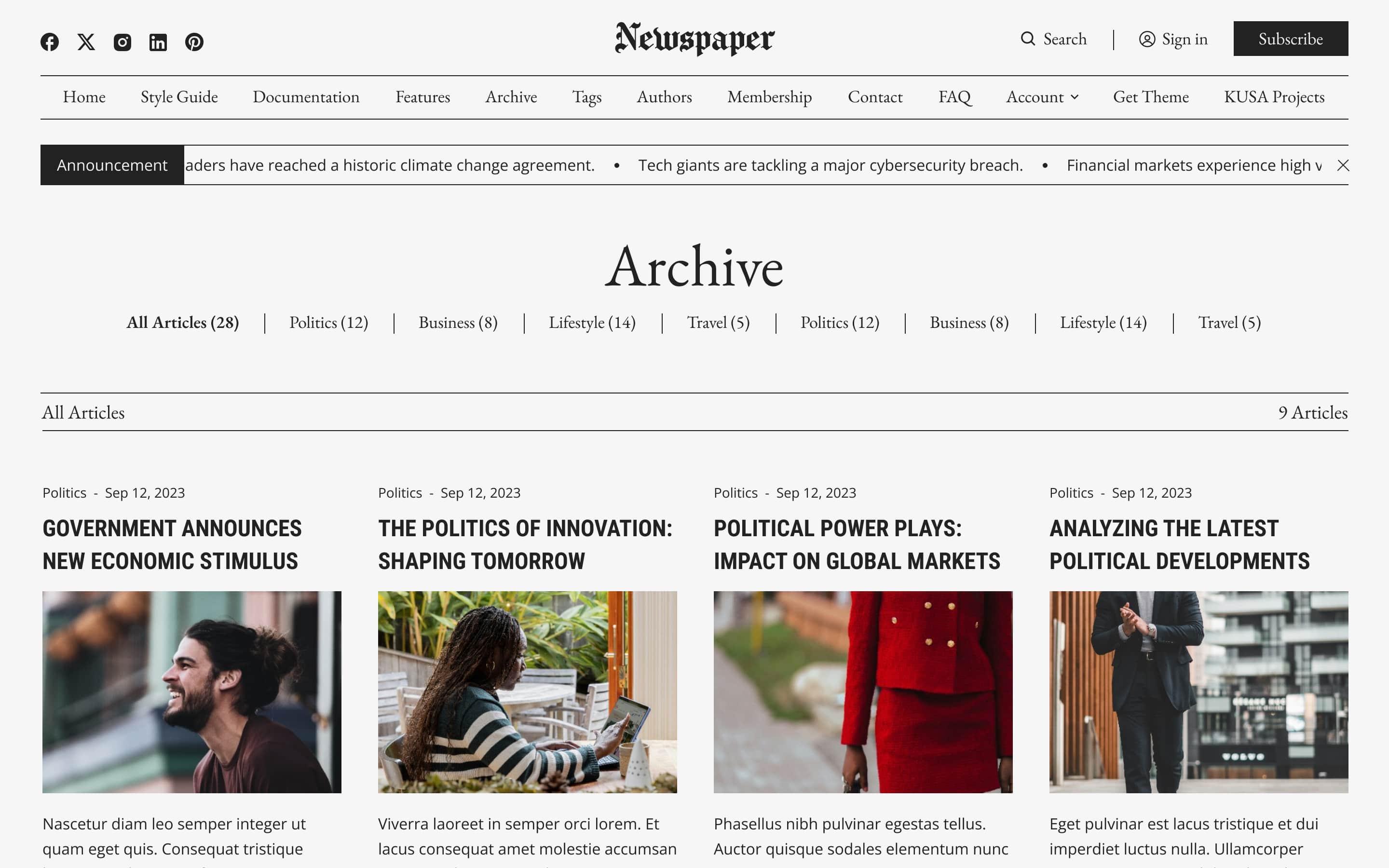This screenshot has height=868, width=1389.
Task: Click the X (Twitter) icon
Action: point(86,41)
